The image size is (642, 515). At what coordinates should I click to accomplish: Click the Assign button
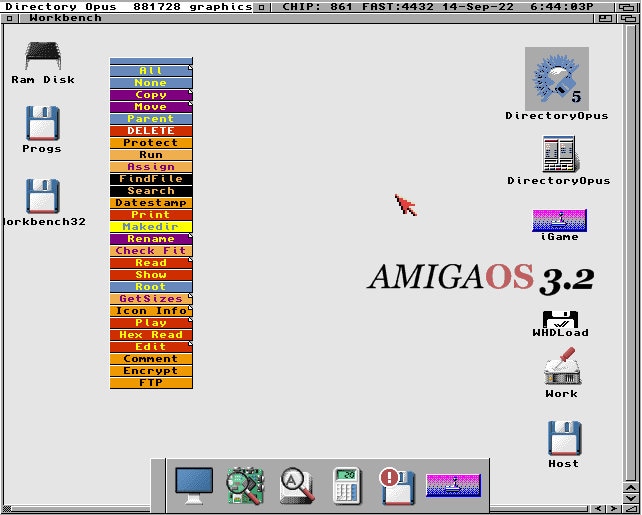pyautogui.click(x=151, y=167)
